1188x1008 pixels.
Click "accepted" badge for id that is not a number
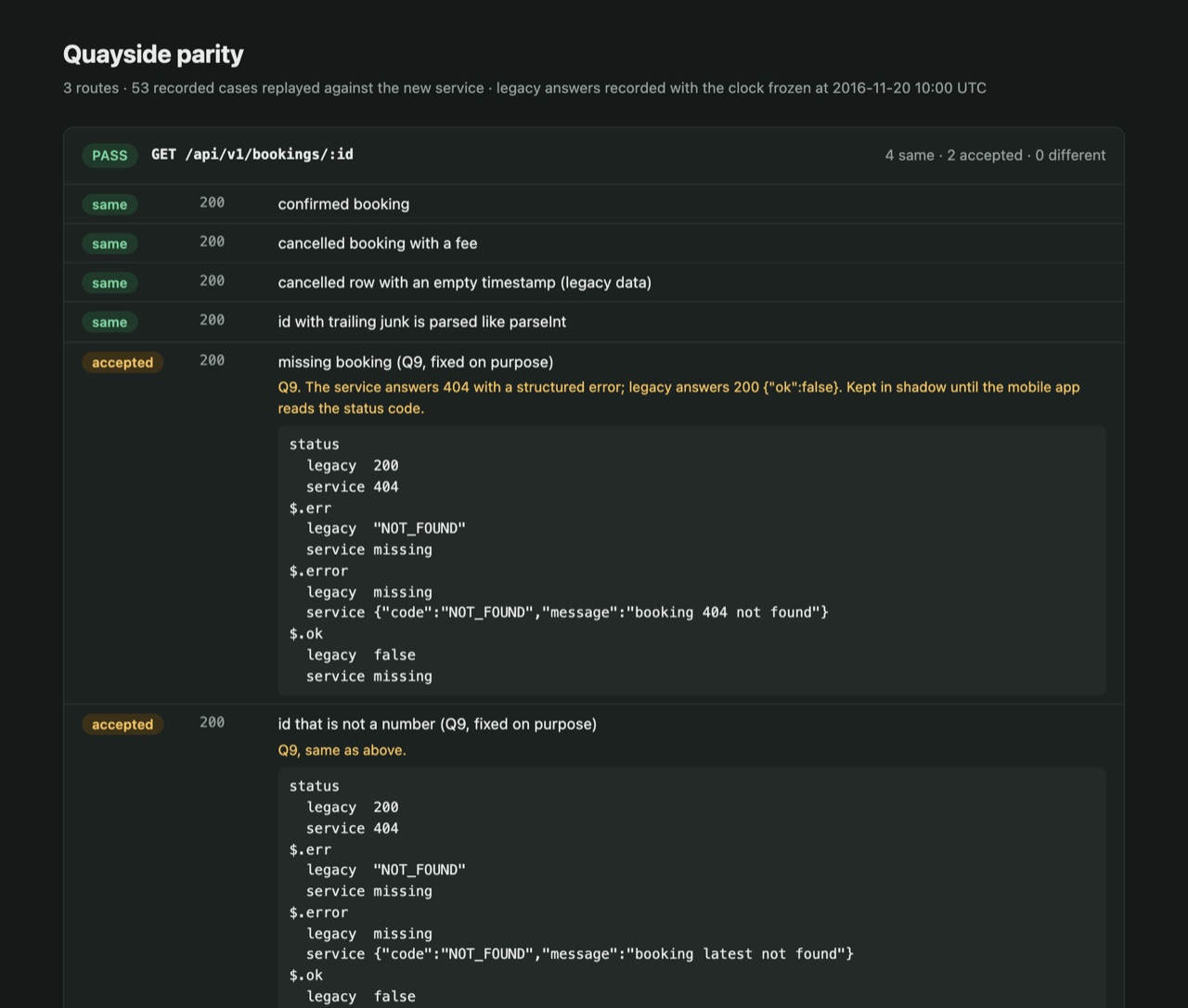coord(123,725)
